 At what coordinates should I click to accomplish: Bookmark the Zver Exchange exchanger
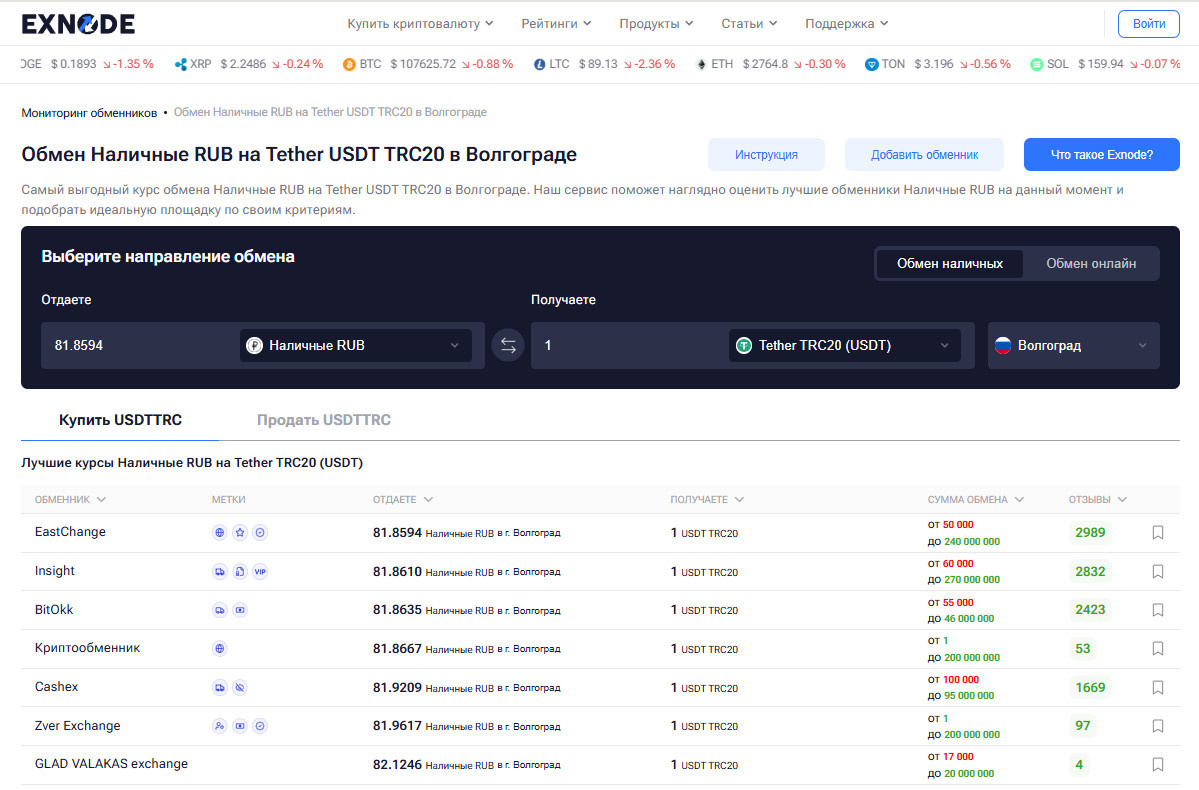coord(1158,726)
